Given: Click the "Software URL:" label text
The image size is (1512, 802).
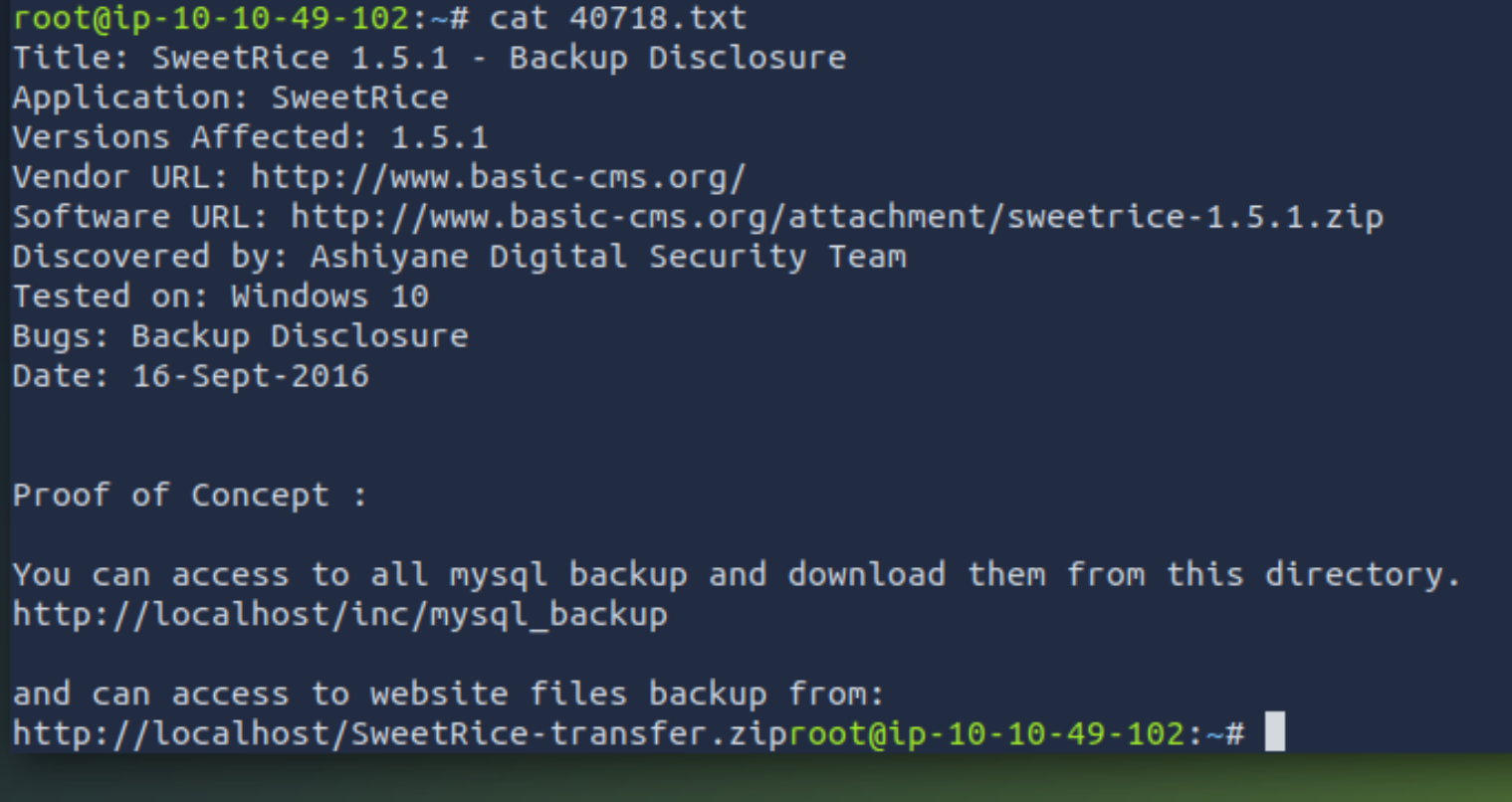Looking at the screenshot, I should coord(140,217).
